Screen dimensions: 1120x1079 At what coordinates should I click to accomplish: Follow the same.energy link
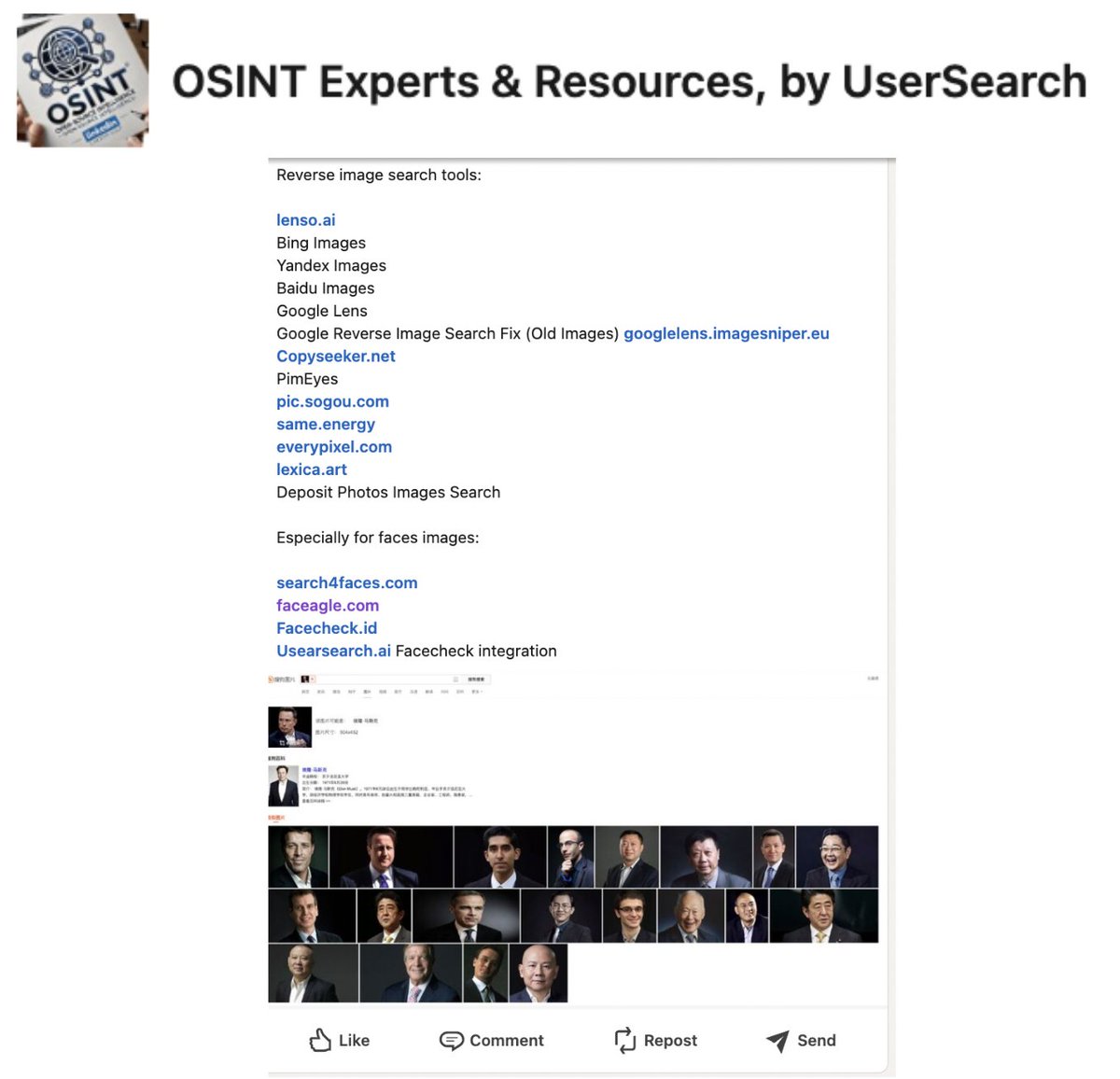point(326,425)
